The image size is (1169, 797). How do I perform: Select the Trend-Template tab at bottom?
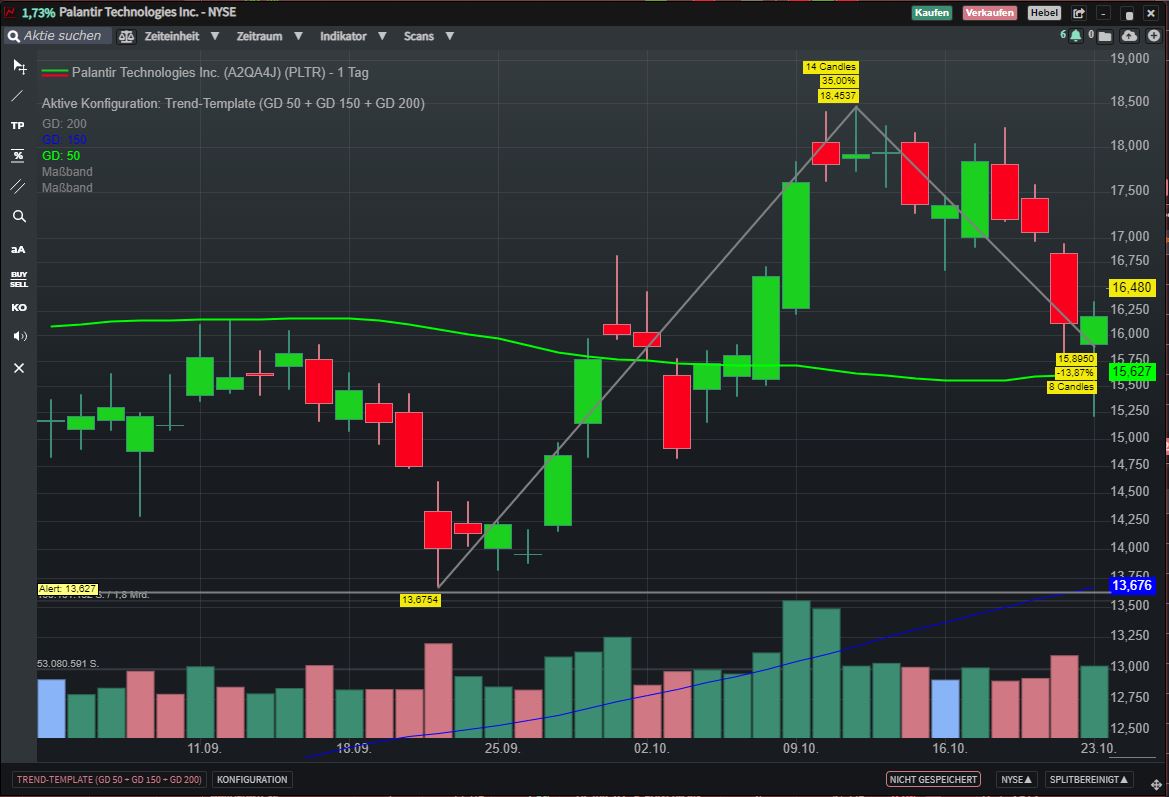click(109, 779)
